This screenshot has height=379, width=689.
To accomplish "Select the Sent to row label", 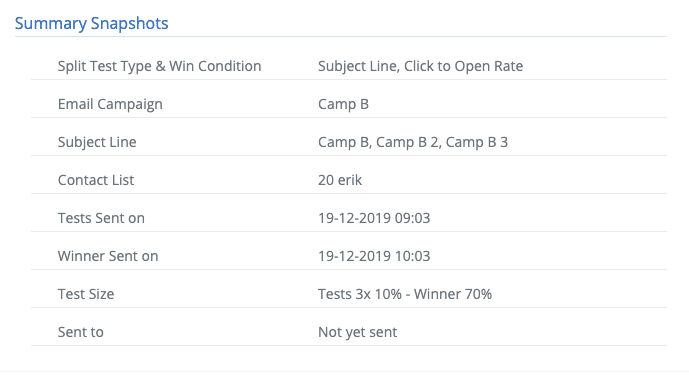I will pos(81,332).
